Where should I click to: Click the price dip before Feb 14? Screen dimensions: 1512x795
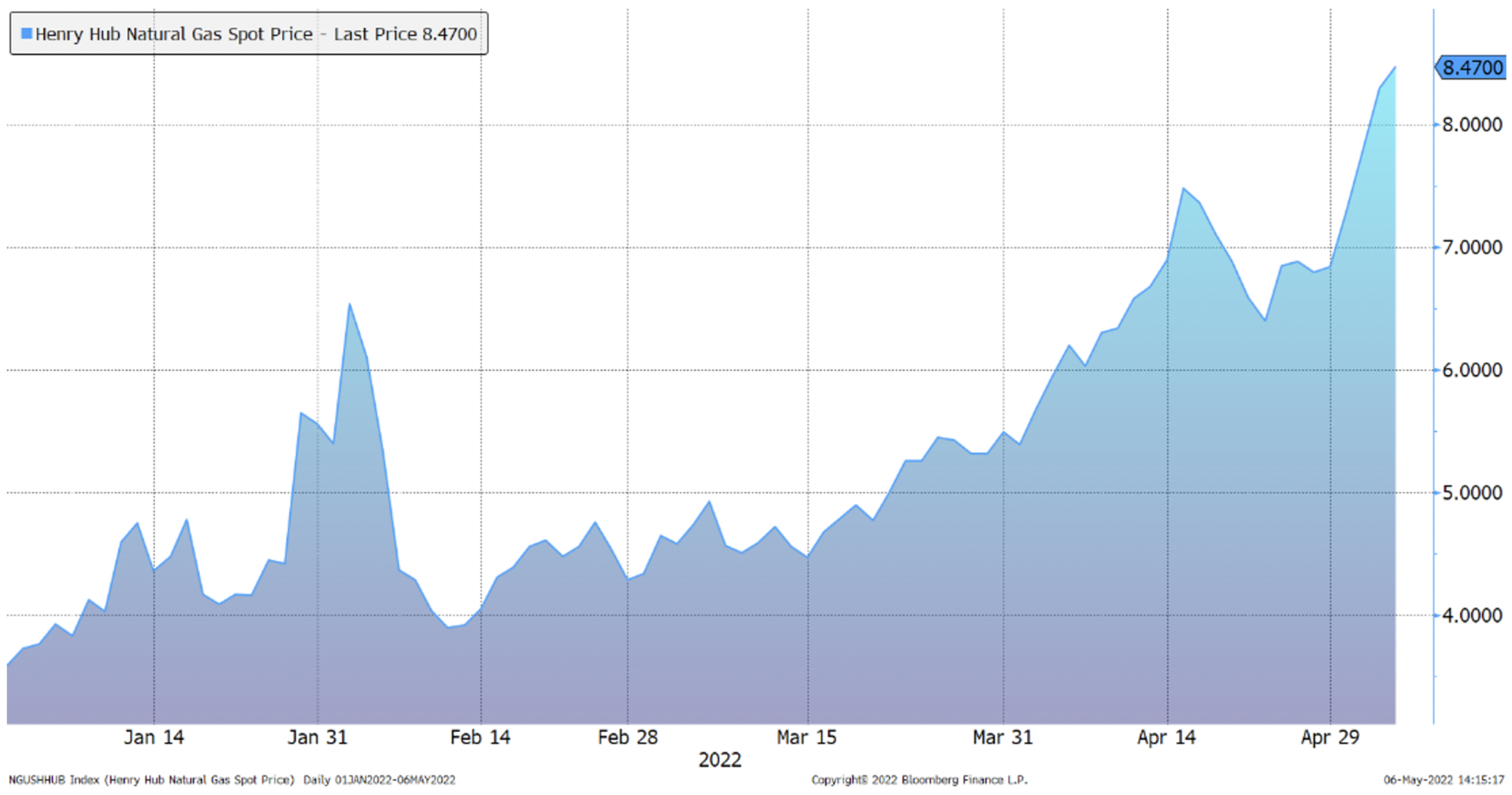[449, 629]
